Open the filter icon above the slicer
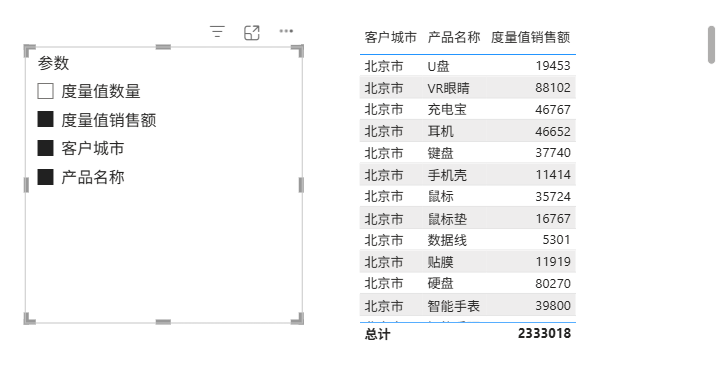The height and width of the screenshot is (370, 725). (217, 32)
